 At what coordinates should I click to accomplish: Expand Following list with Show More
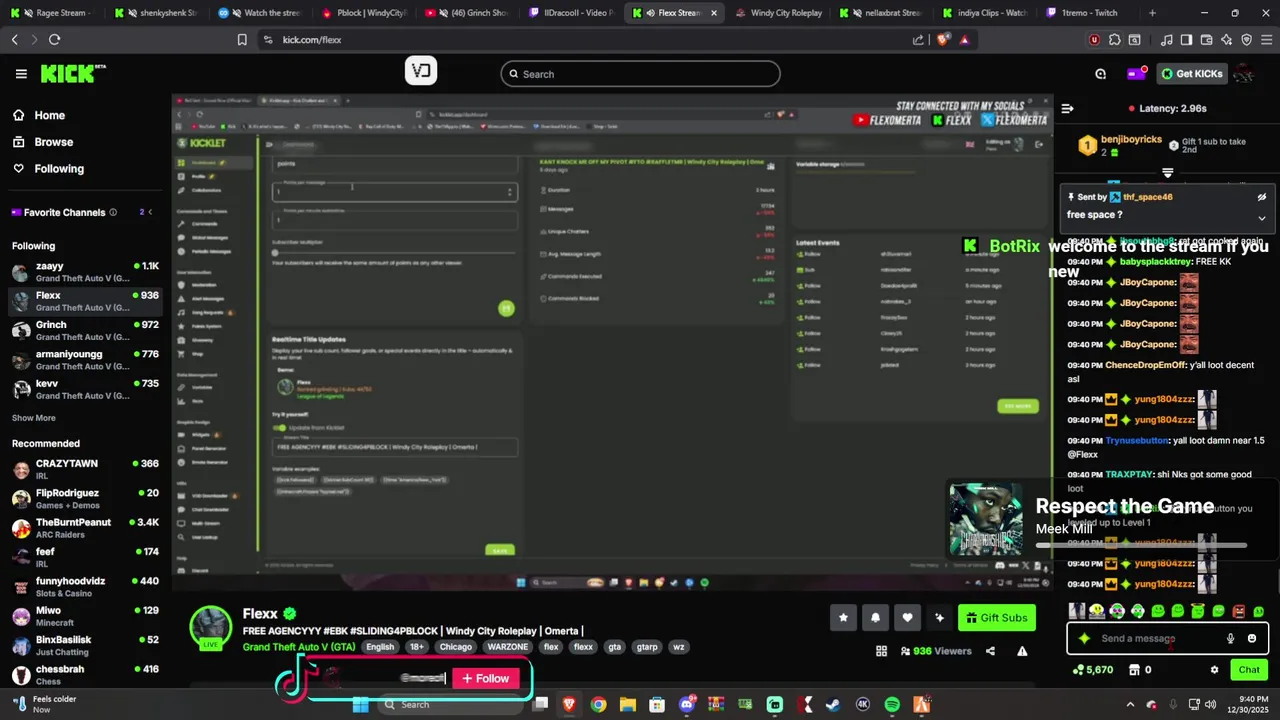coord(34,418)
